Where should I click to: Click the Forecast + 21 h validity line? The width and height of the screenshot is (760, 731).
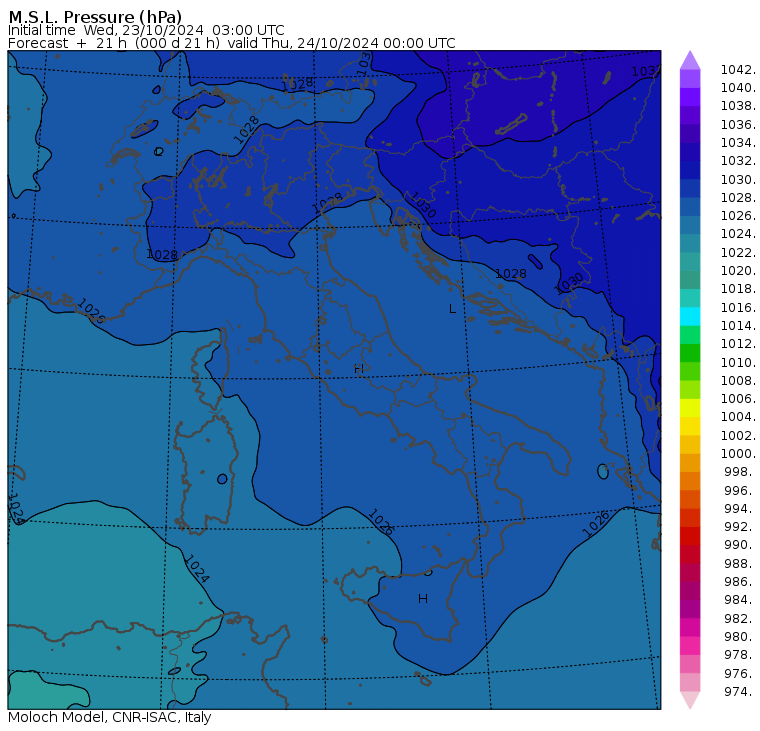pyautogui.click(x=232, y=43)
